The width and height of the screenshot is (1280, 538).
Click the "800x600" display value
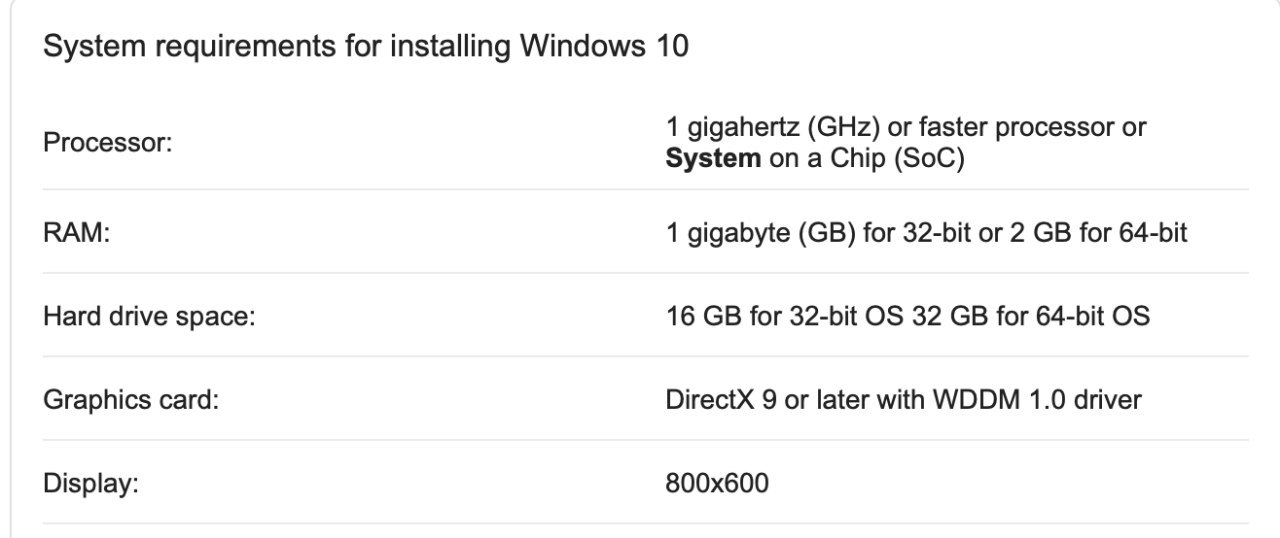(x=717, y=484)
